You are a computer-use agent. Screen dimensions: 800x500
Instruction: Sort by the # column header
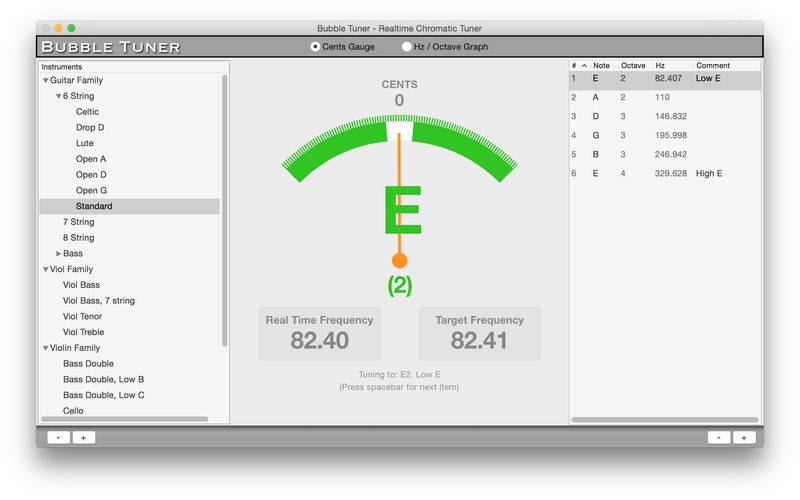(574, 66)
